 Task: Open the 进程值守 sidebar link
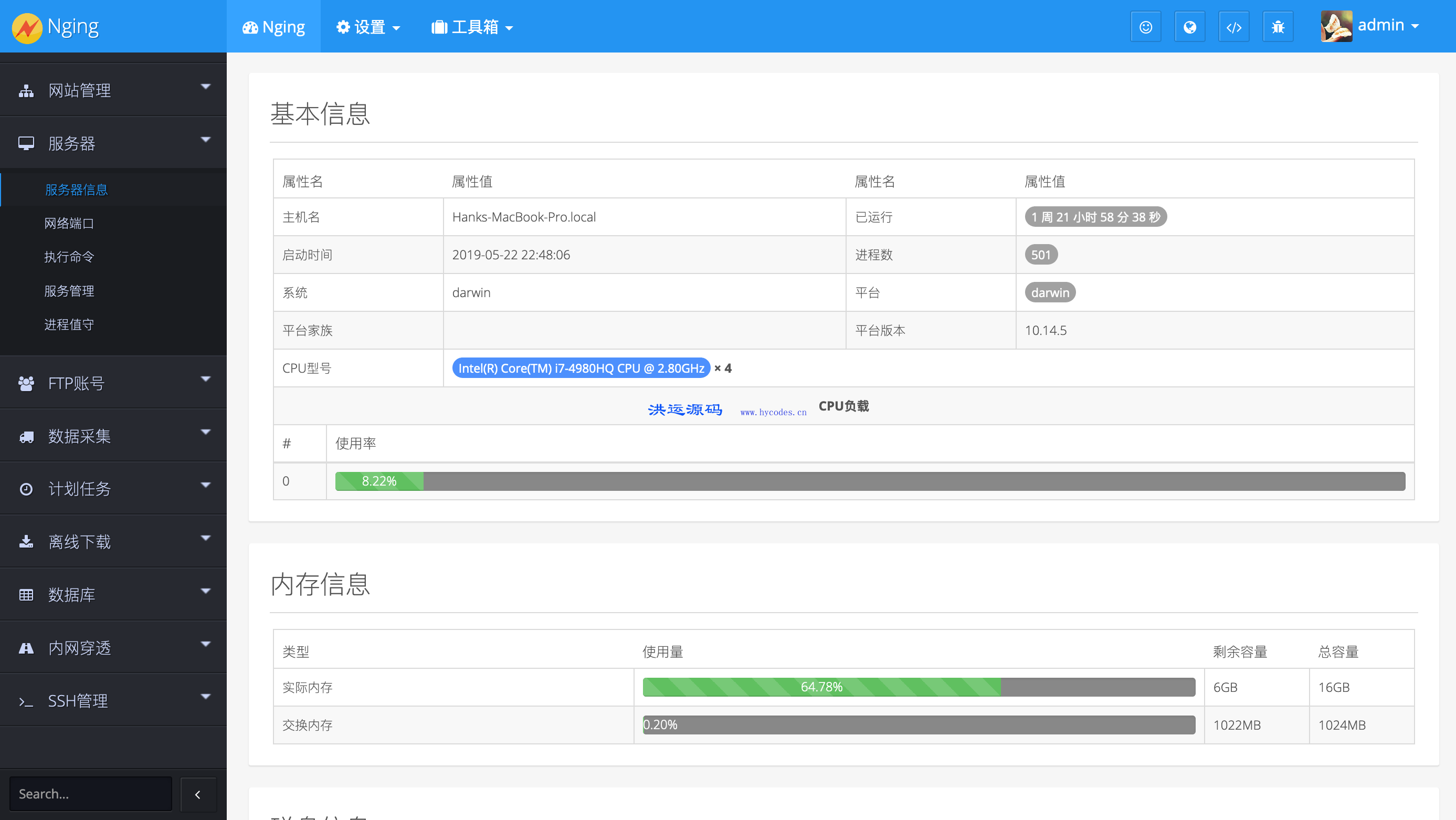[69, 324]
